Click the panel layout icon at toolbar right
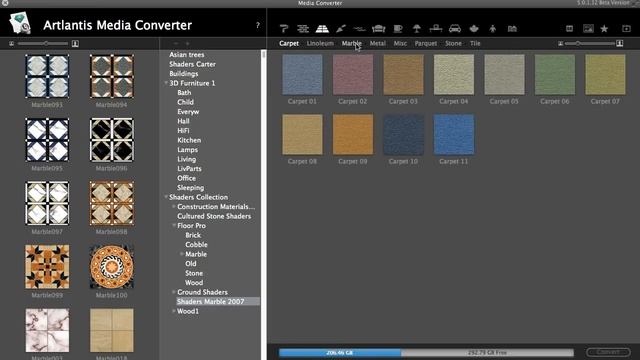This screenshot has width=640, height=360. [x=569, y=29]
